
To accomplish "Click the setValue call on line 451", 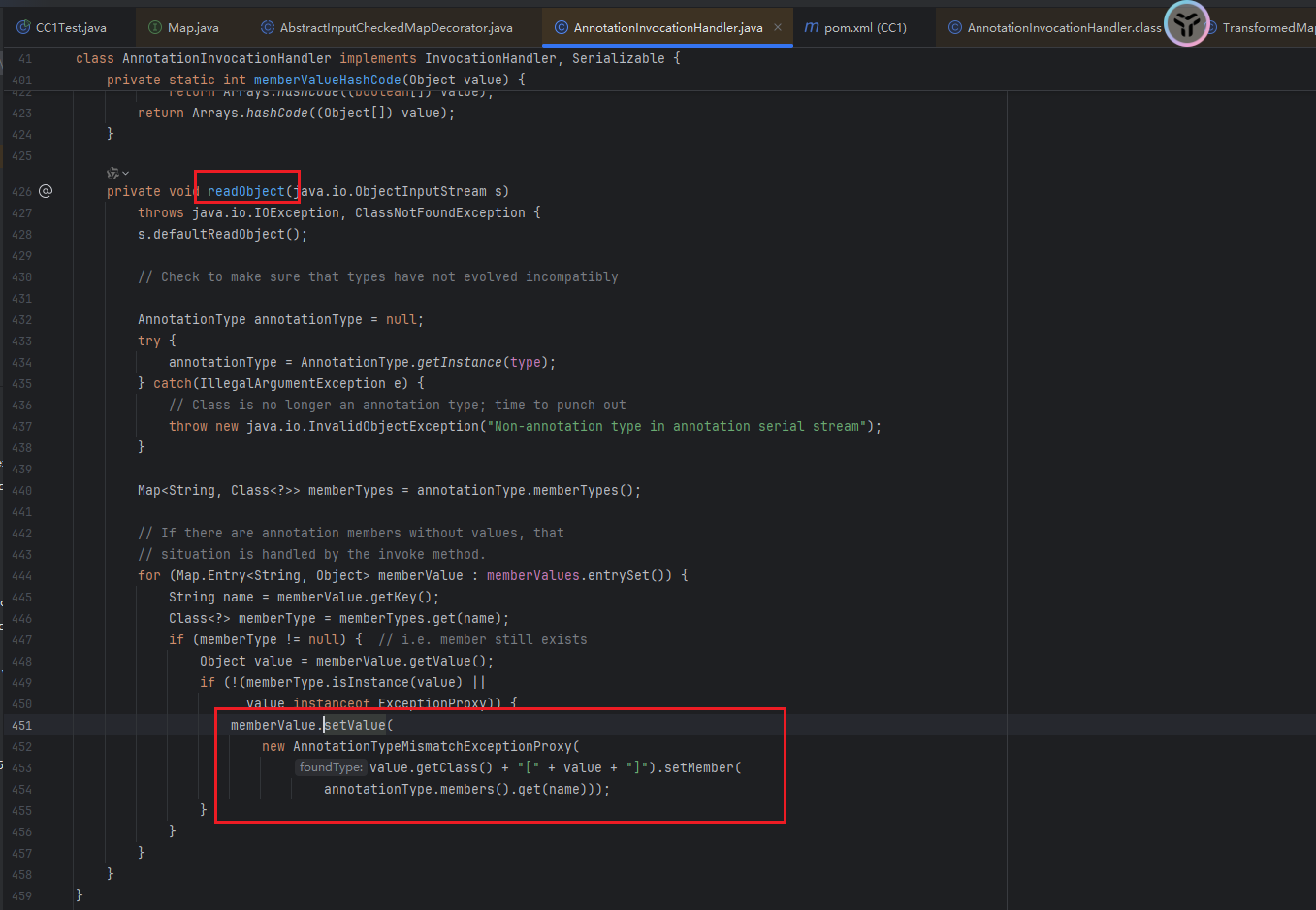I will tap(355, 725).
